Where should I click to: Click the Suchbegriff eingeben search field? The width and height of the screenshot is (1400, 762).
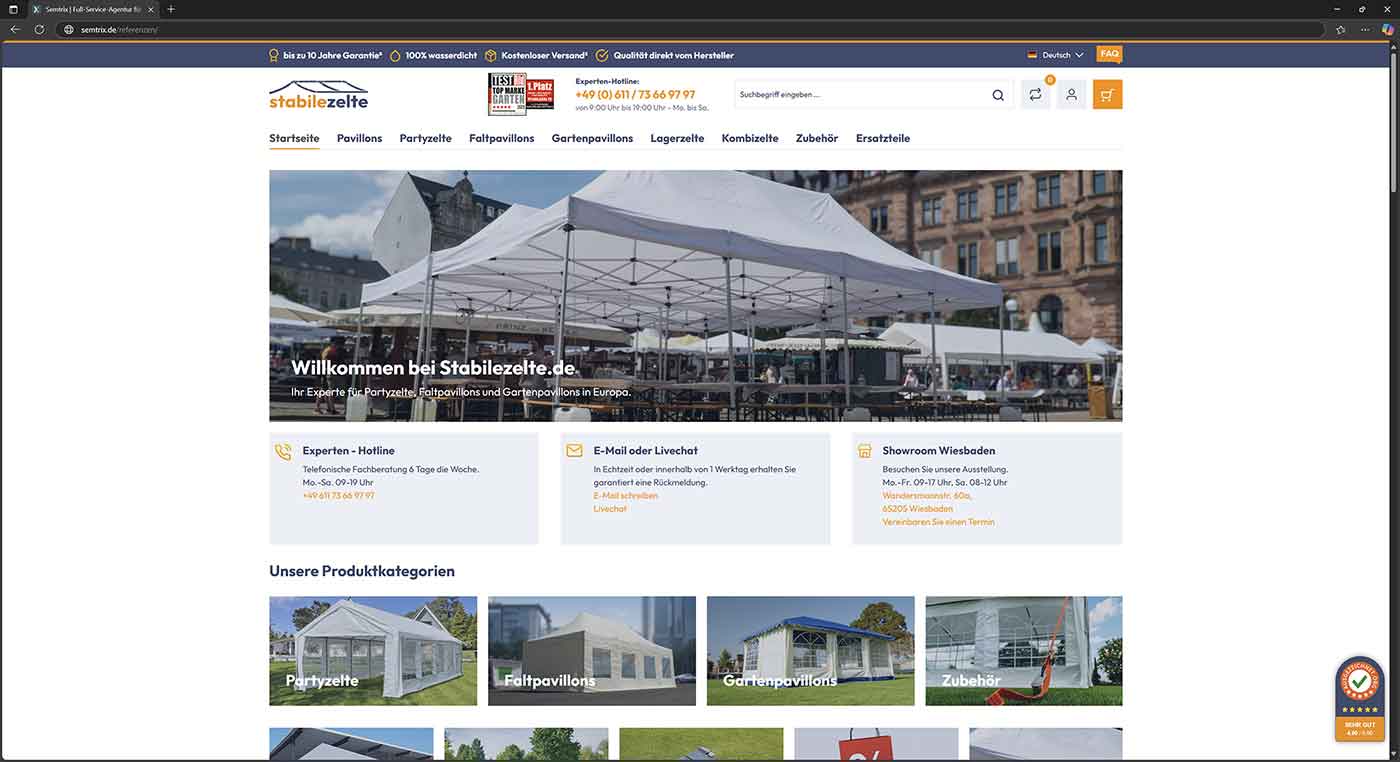point(860,95)
